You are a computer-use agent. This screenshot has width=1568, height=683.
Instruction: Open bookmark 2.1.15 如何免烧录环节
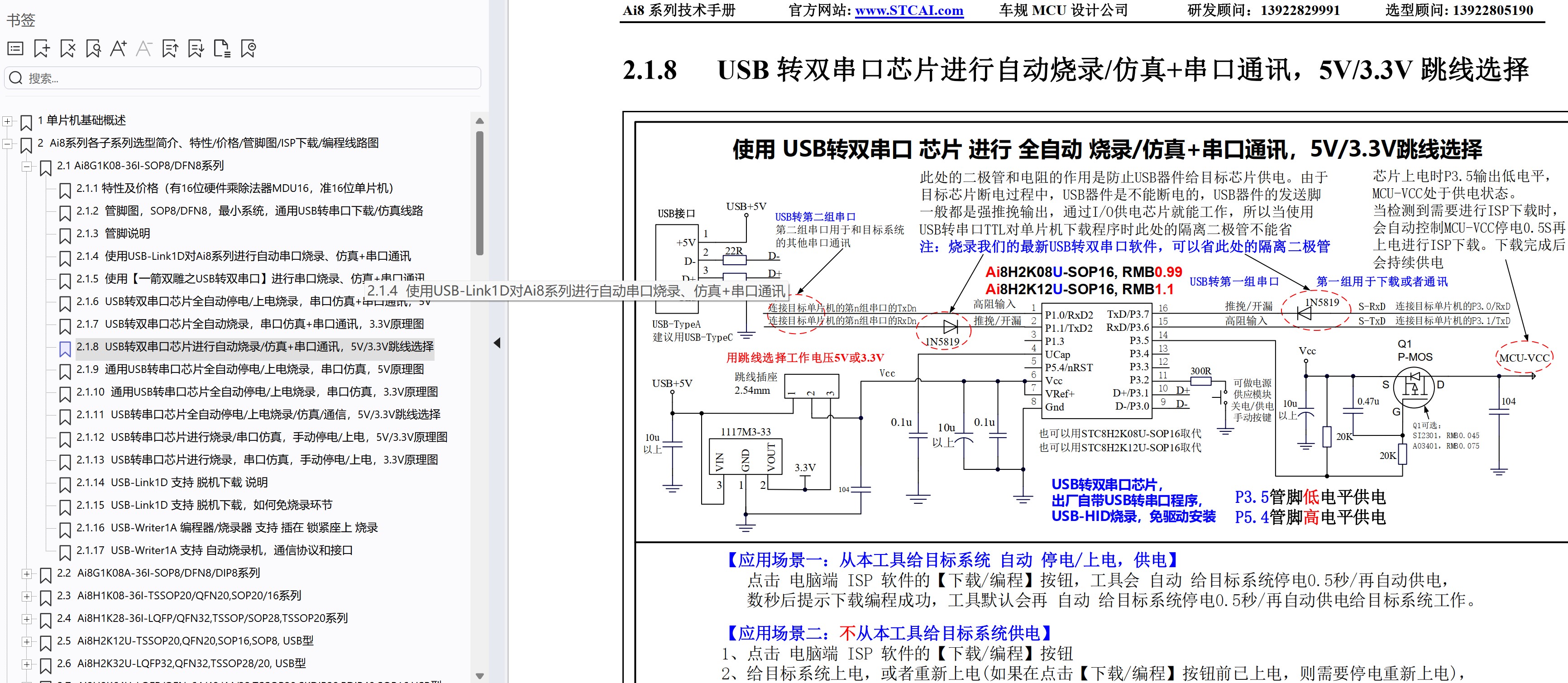coord(204,505)
